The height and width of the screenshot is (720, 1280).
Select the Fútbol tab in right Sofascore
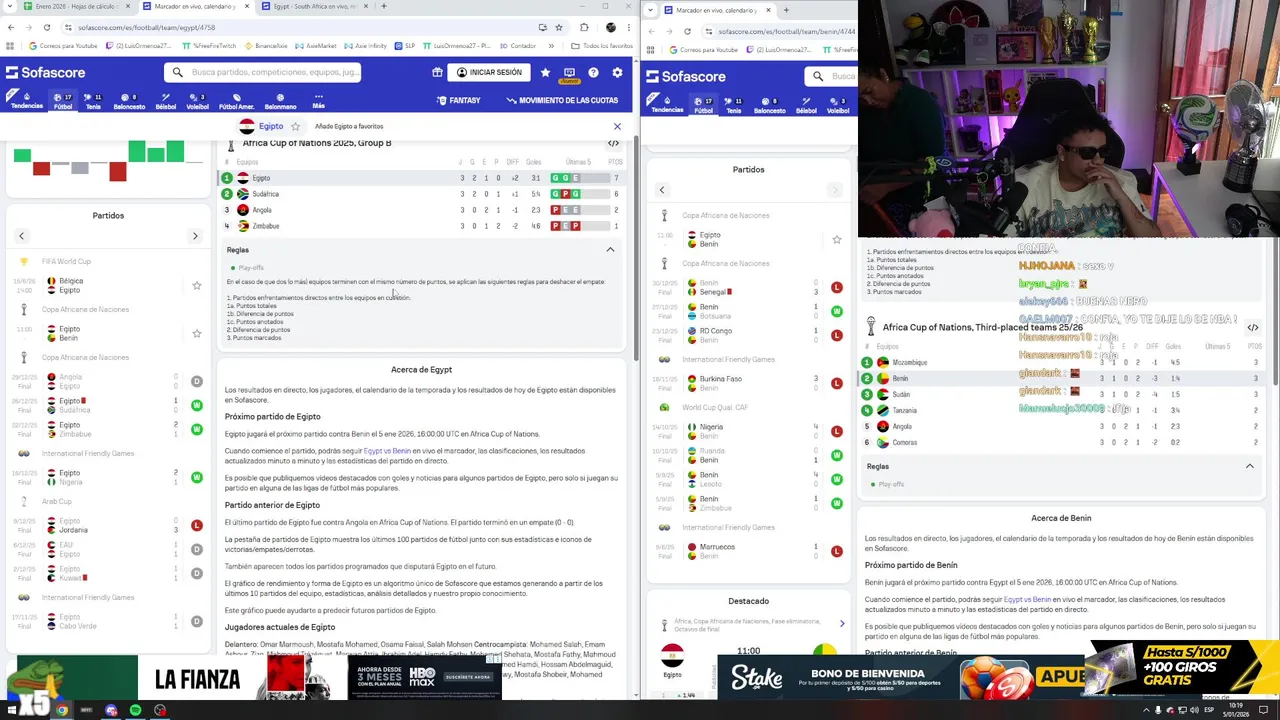coord(703,104)
